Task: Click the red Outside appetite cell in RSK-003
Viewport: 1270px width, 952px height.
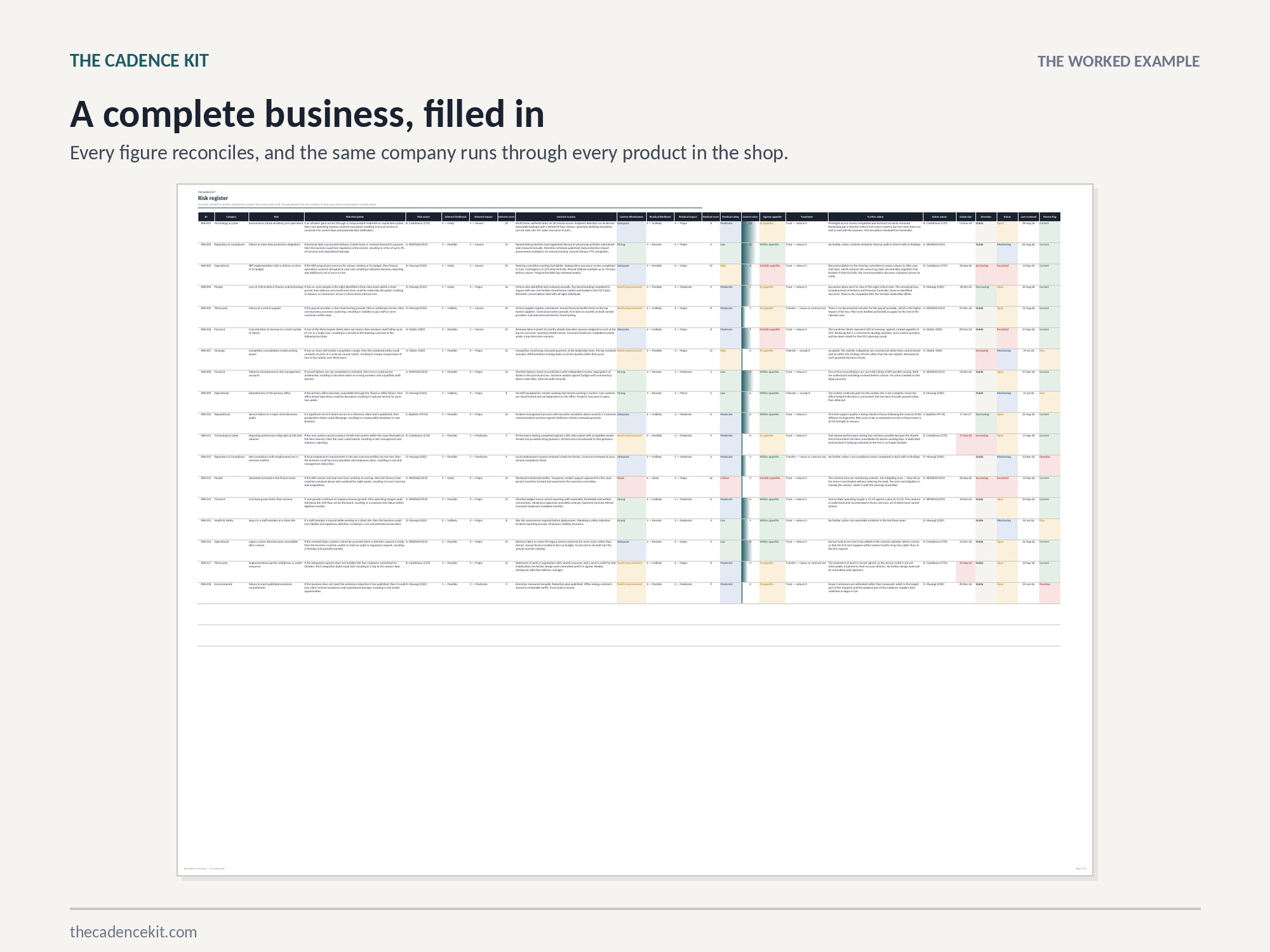Action: pyautogui.click(x=772, y=274)
